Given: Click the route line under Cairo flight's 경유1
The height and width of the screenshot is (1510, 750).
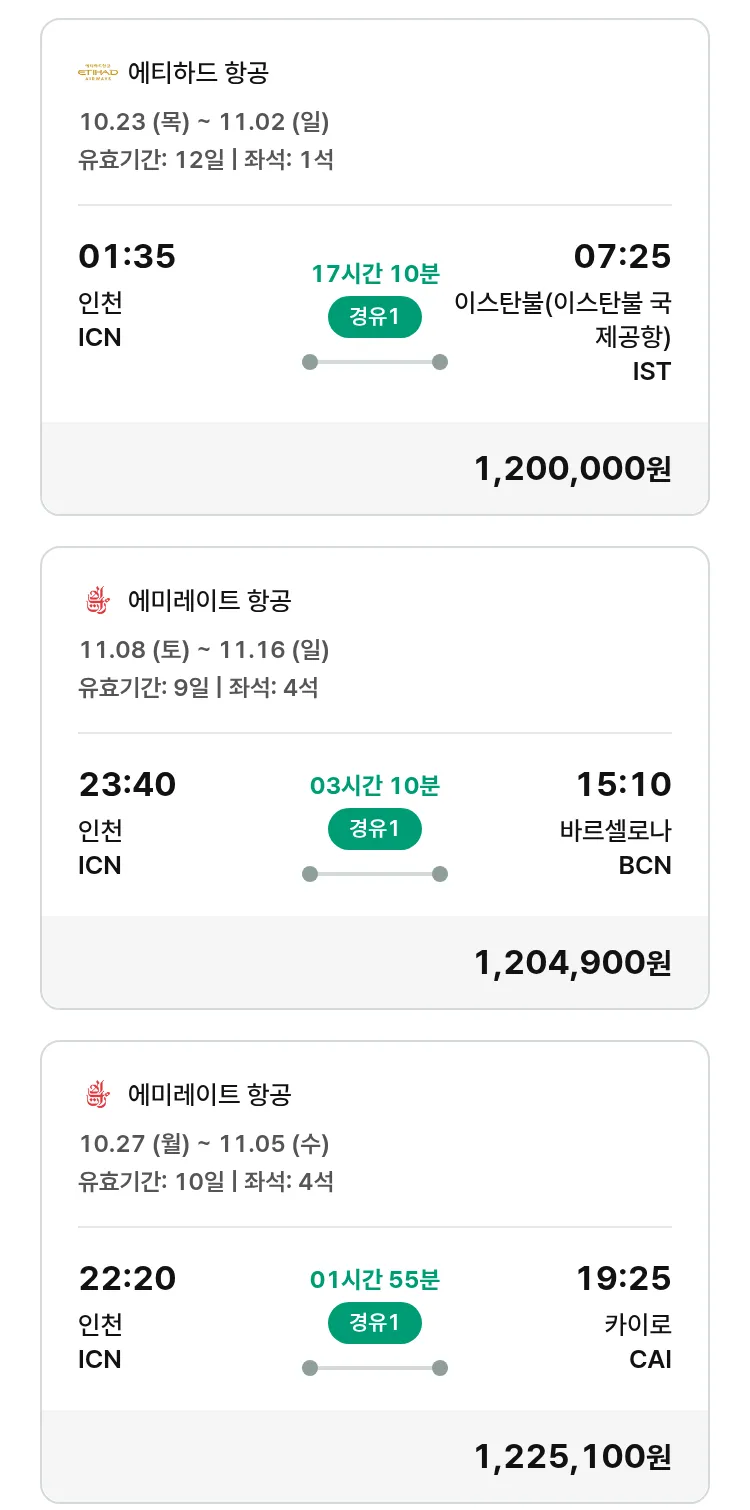Looking at the screenshot, I should tap(375, 1368).
